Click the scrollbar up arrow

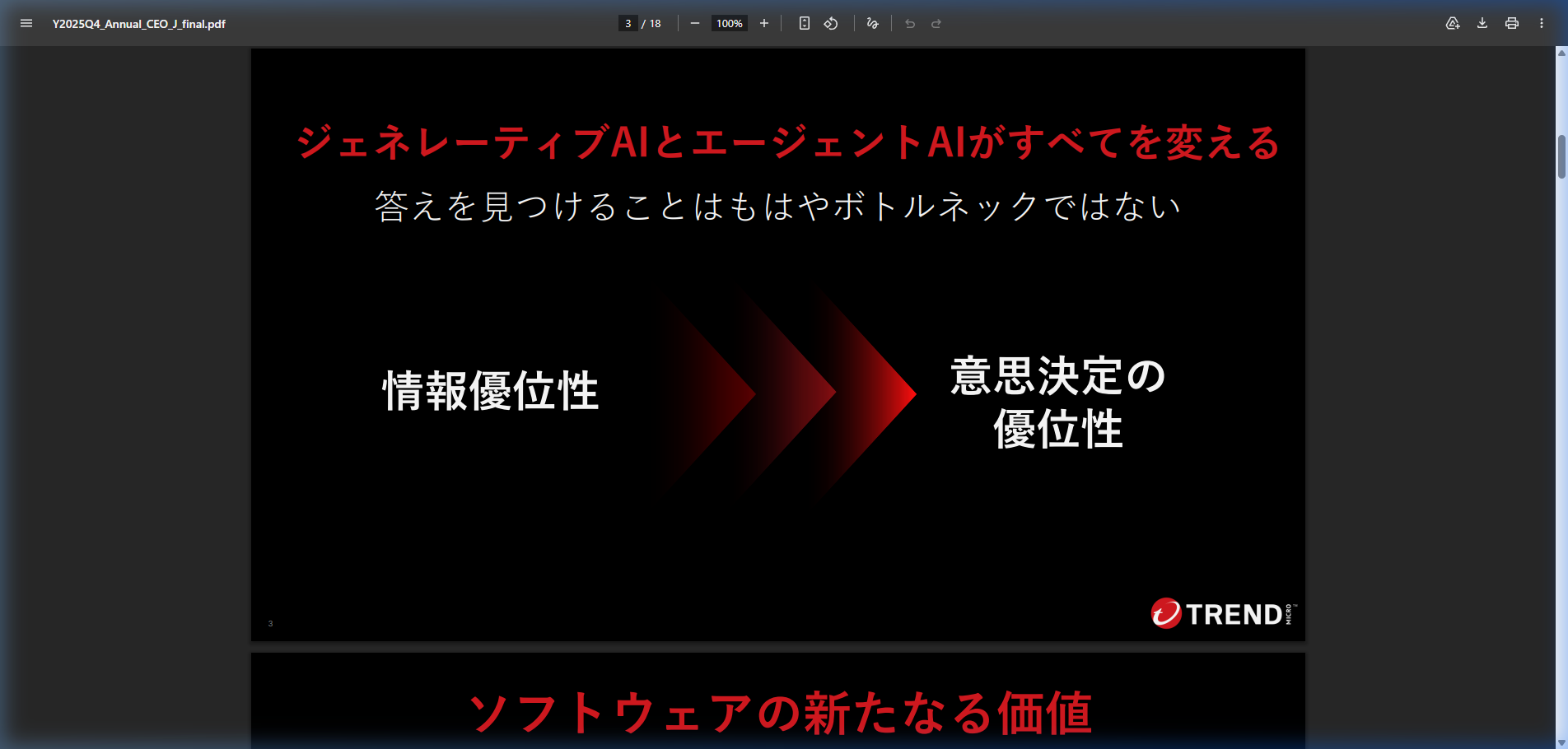1561,53
